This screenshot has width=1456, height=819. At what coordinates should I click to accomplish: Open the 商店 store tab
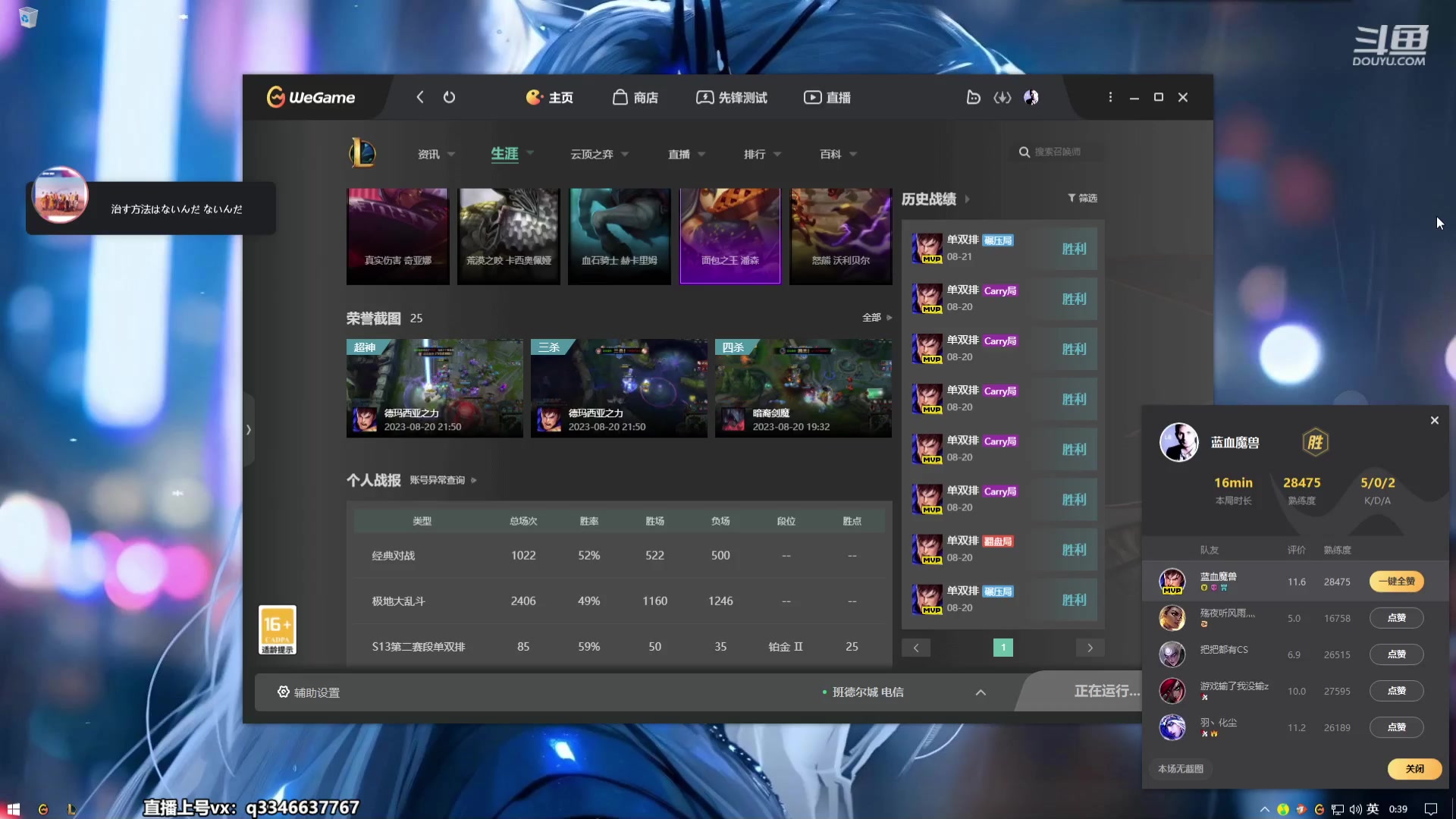click(635, 97)
